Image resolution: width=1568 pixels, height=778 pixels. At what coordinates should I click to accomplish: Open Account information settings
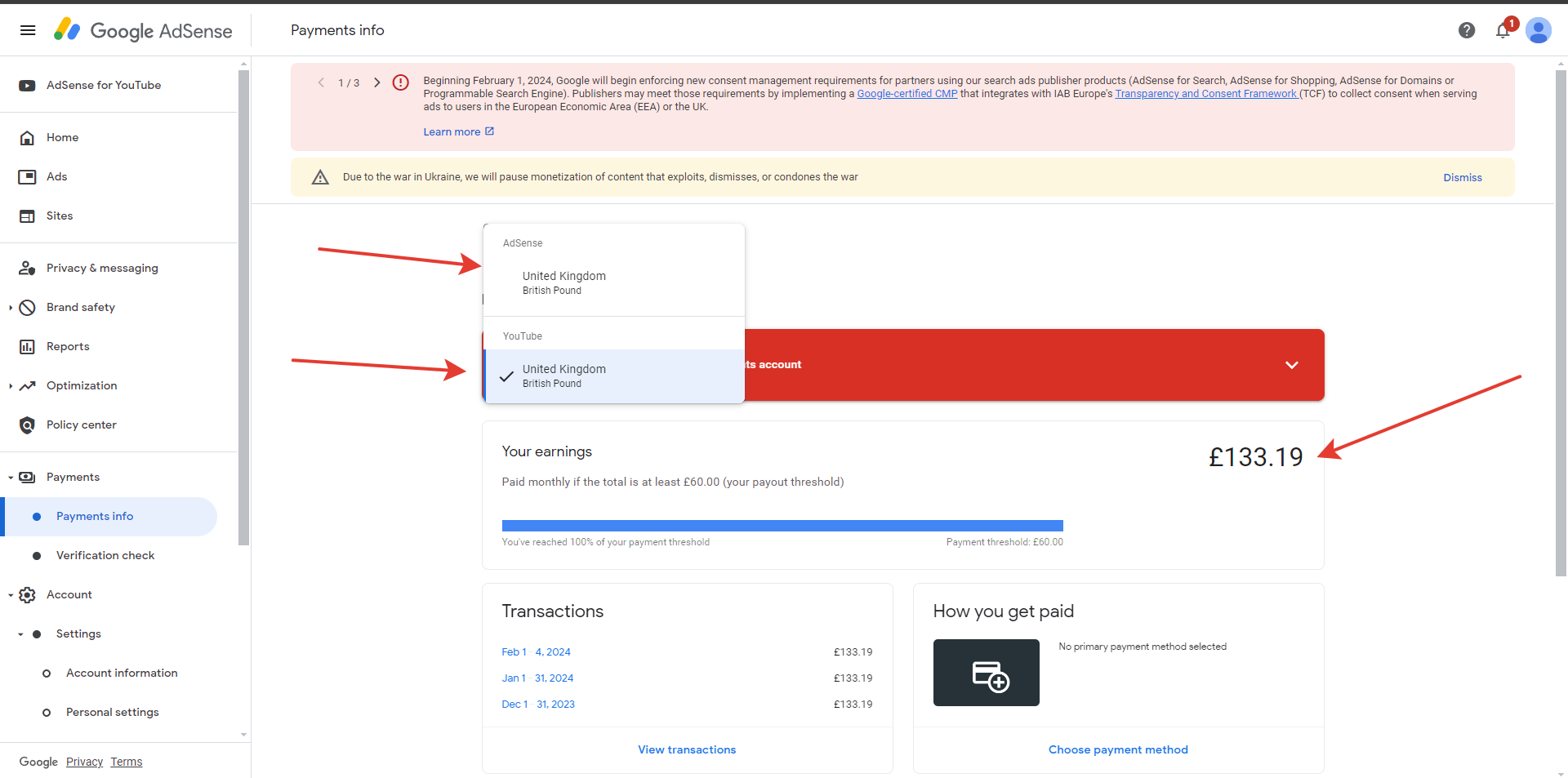pos(122,674)
